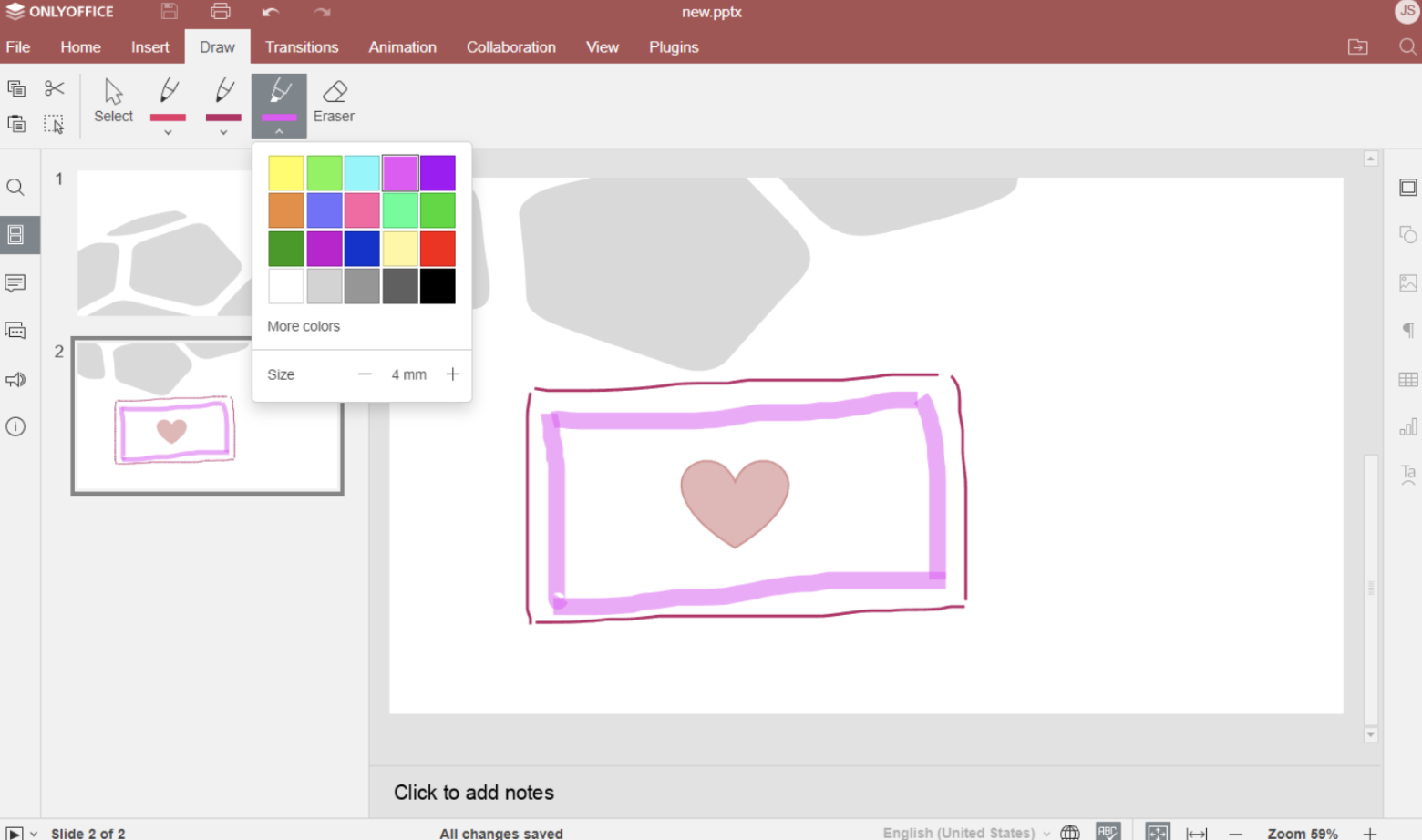Image resolution: width=1422 pixels, height=840 pixels.
Task: Open language dropdown English (United States)
Action: (x=966, y=833)
